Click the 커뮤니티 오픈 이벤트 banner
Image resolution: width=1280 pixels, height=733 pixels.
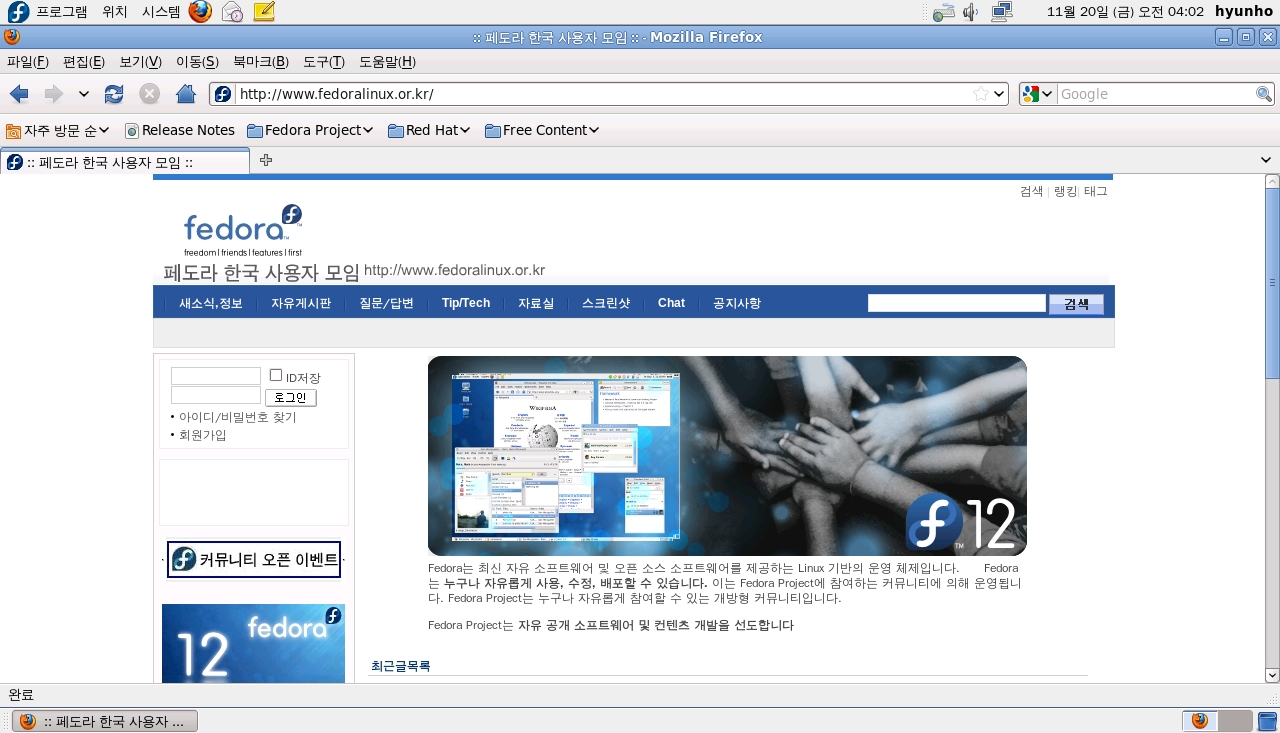click(254, 559)
